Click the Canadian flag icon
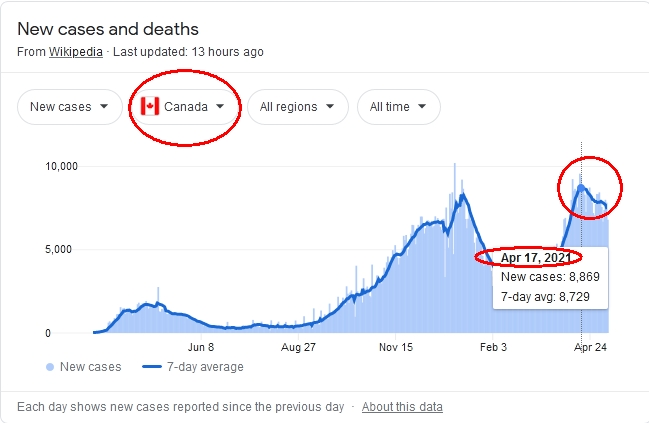The height and width of the screenshot is (423, 649). click(x=149, y=106)
